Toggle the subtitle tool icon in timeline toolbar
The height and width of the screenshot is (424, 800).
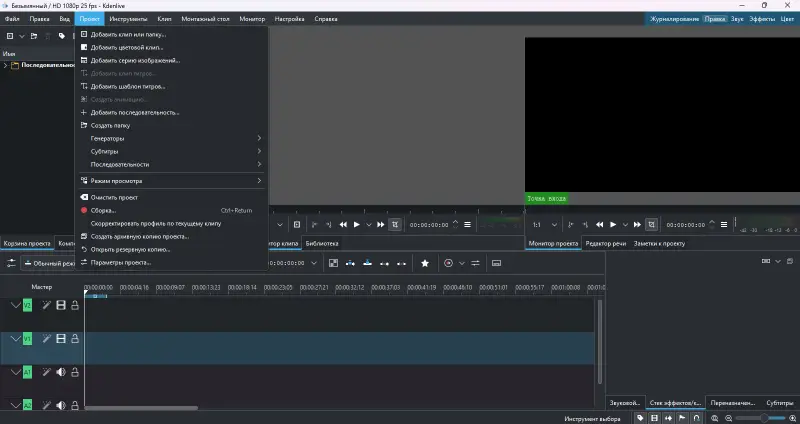(496, 263)
